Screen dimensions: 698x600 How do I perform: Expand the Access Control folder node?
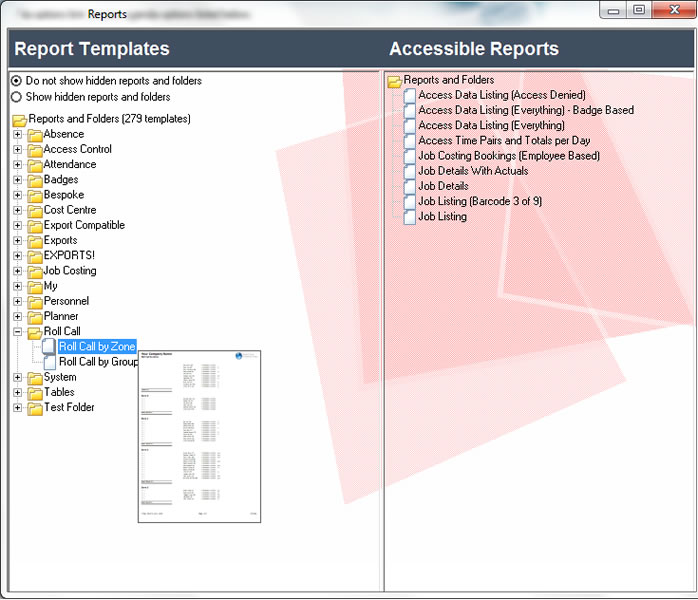click(x=17, y=150)
